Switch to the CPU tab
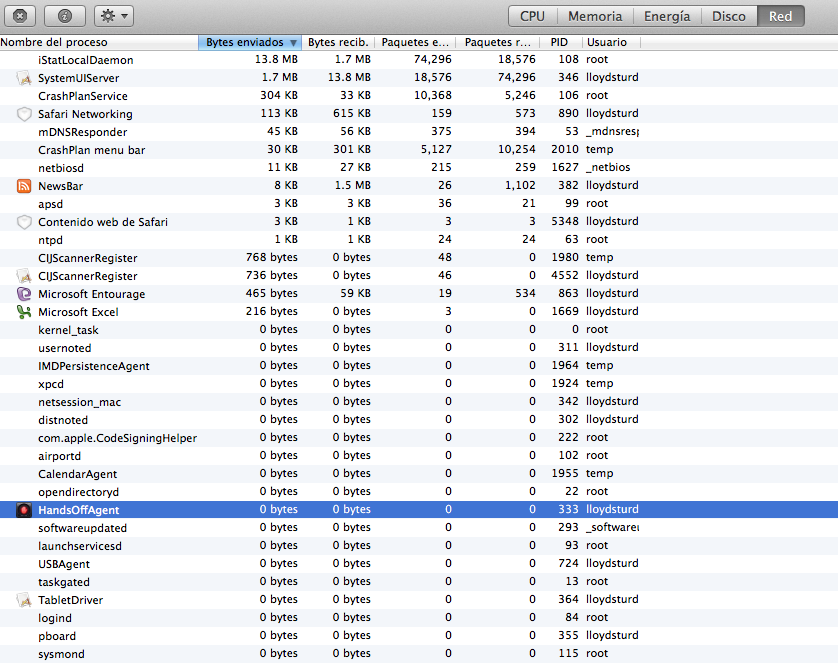 [532, 16]
